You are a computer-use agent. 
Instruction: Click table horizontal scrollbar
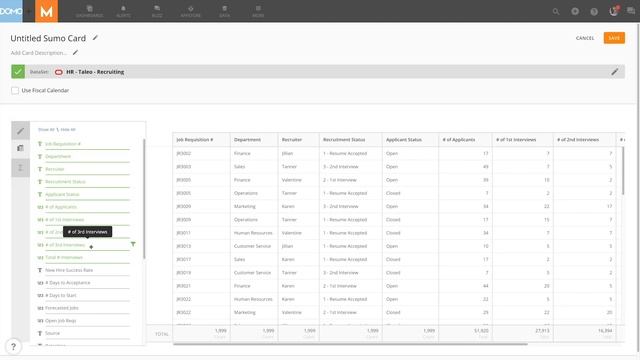(350, 344)
